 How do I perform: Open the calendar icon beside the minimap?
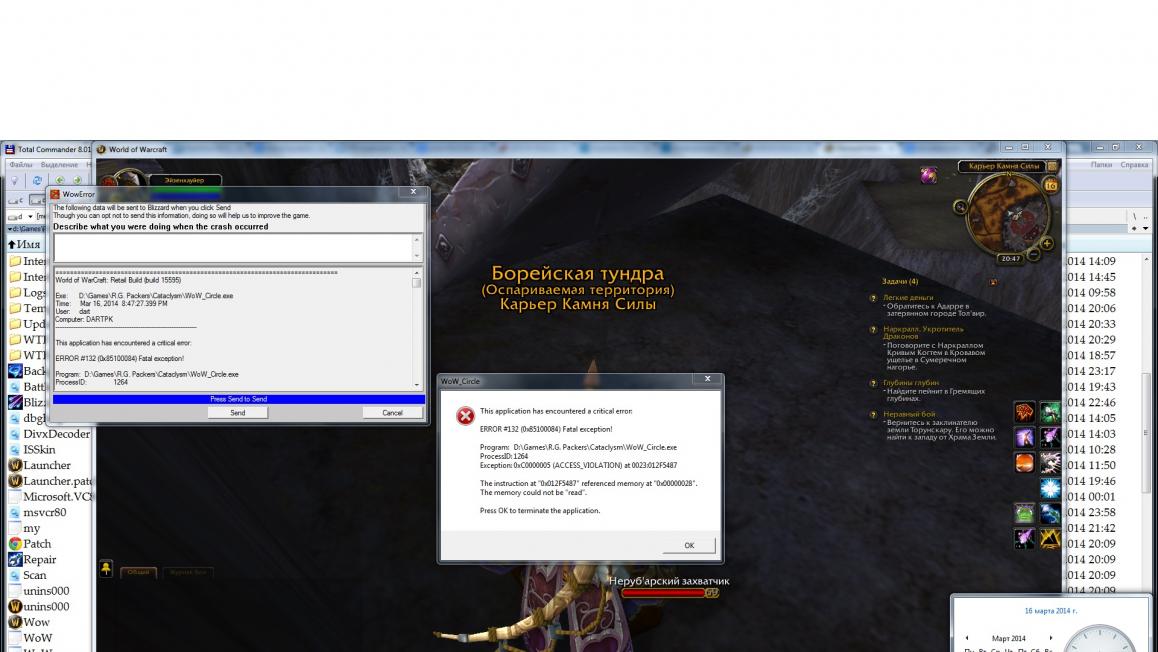click(1050, 185)
